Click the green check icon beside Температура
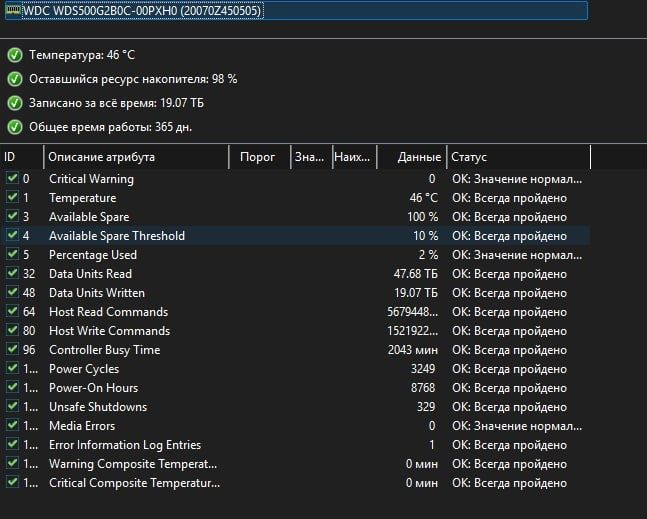Screen dimensions: 647x519 coord(15,55)
